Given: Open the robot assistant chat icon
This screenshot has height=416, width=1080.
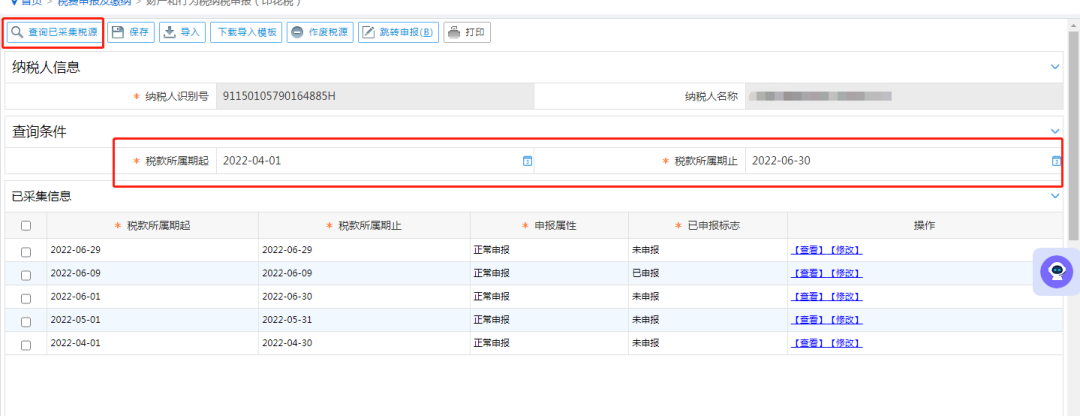Looking at the screenshot, I should [1056, 270].
